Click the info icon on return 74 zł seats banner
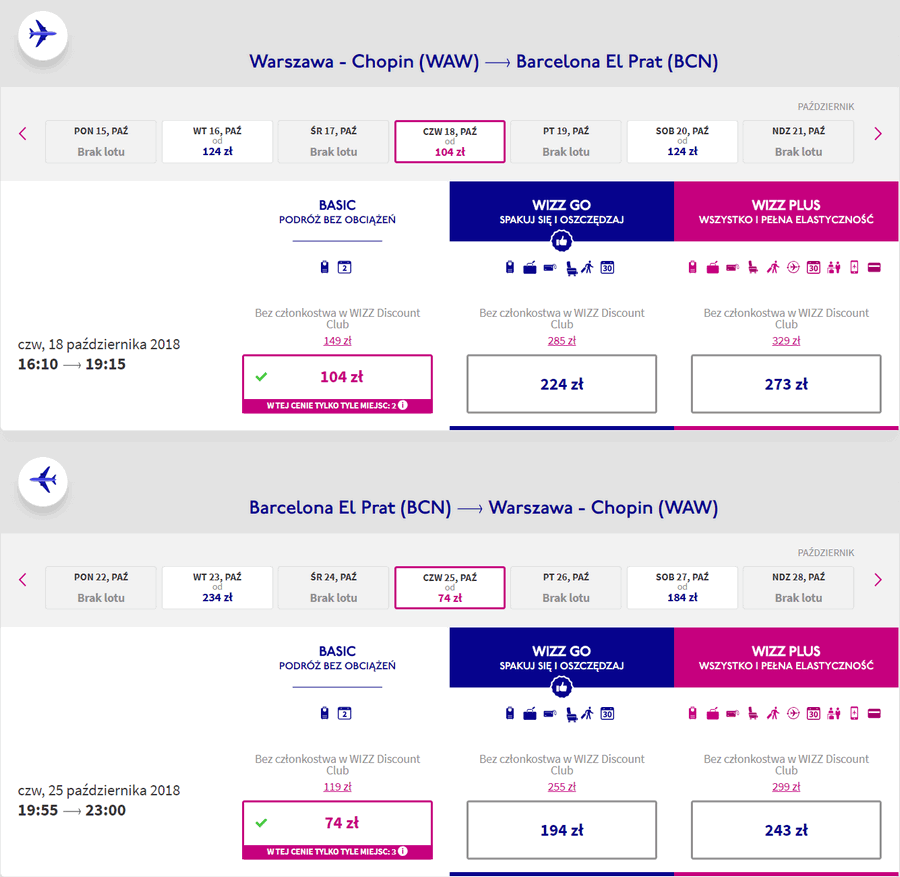900x877 pixels. click(403, 851)
